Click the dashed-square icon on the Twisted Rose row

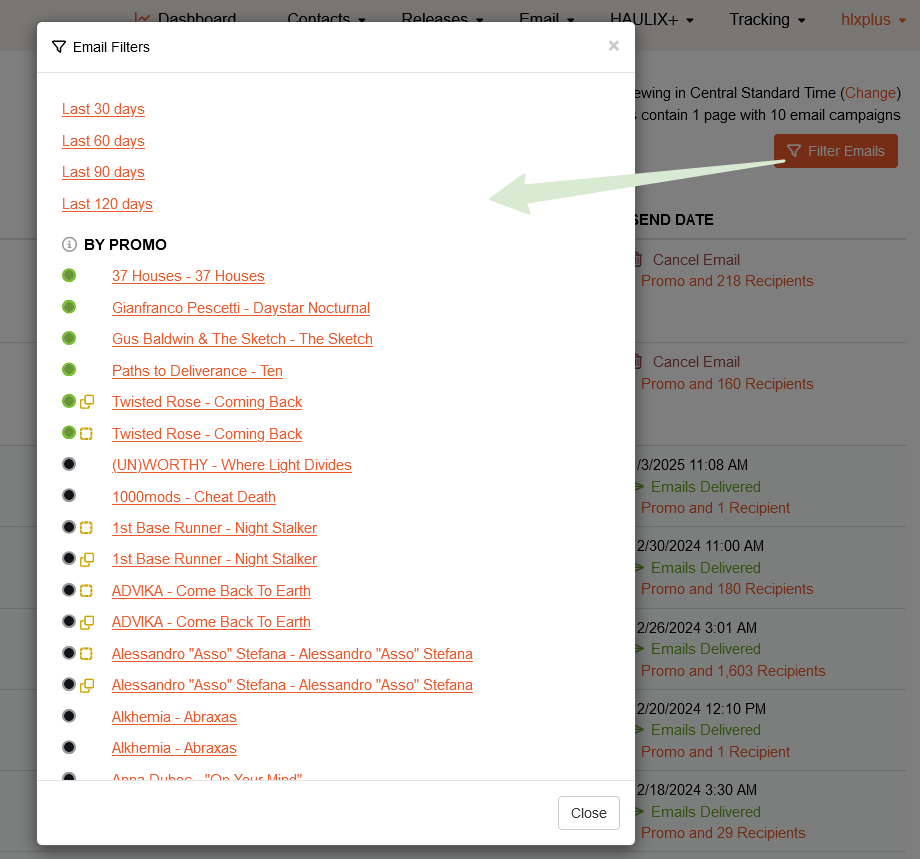(86, 434)
